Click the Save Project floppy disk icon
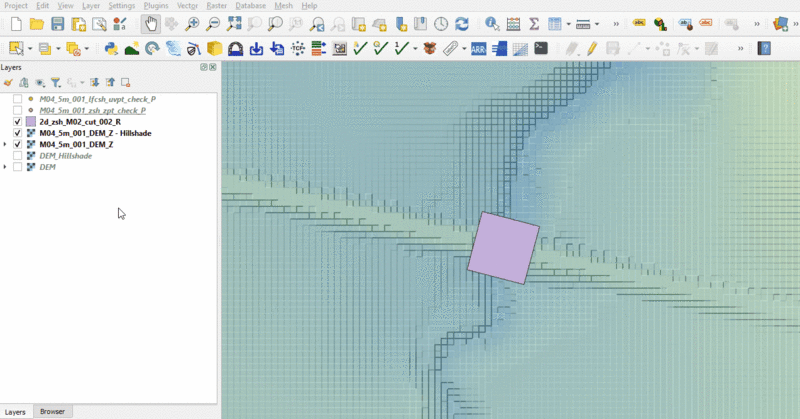Viewport: 800px width, 419px height. 58,23
